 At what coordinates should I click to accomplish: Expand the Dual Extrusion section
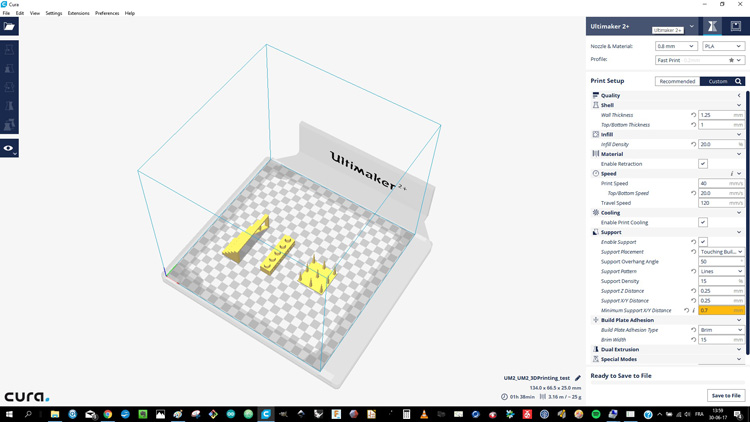pyautogui.click(x=667, y=349)
